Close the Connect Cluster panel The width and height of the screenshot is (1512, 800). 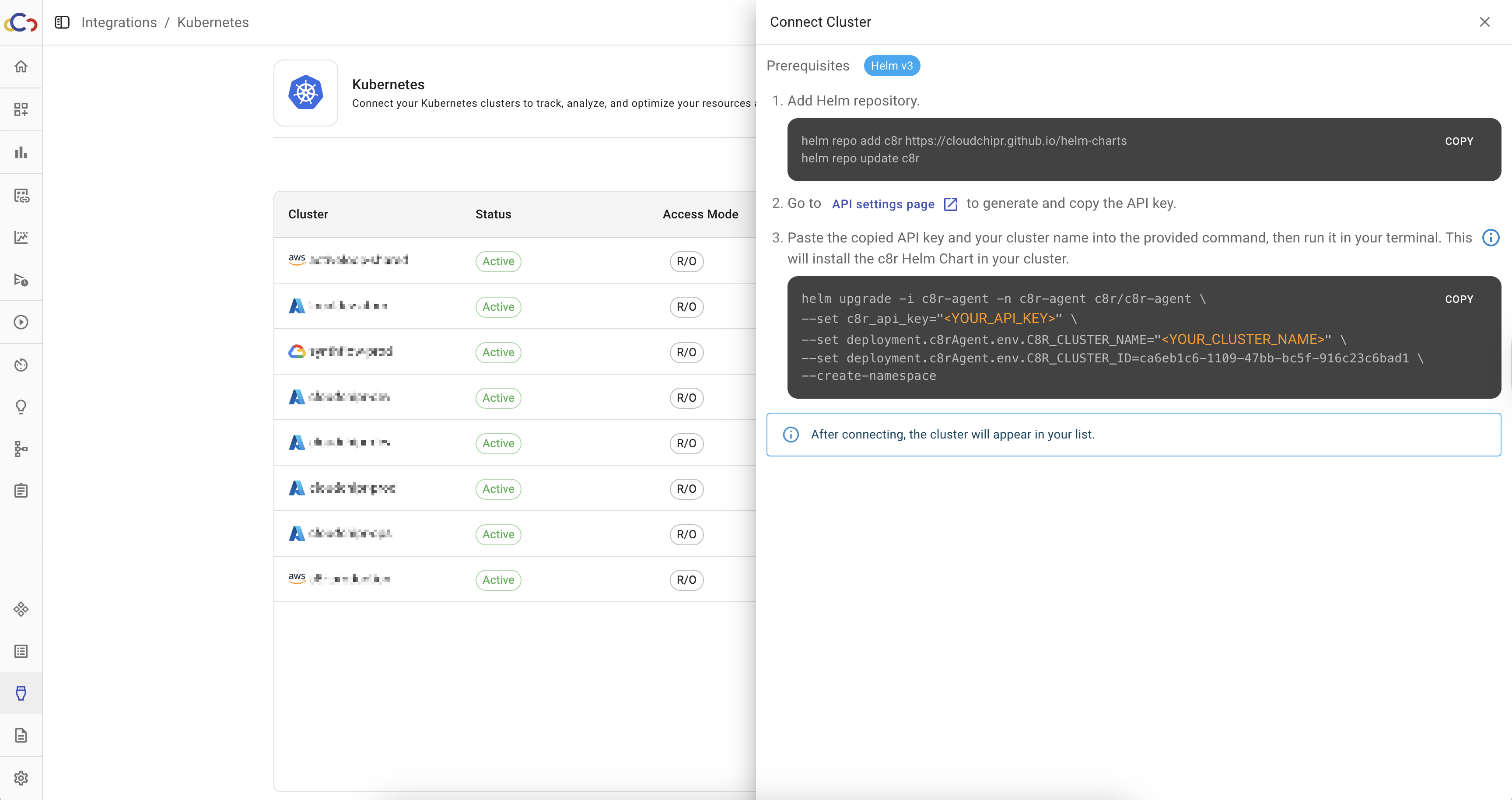(x=1484, y=22)
